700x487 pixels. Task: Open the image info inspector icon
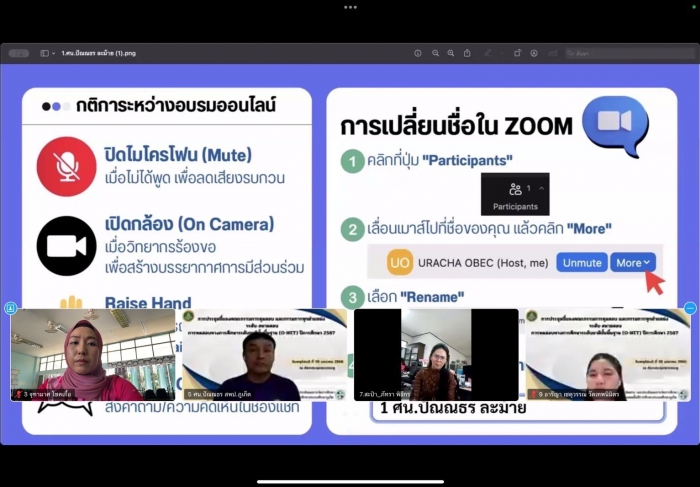click(418, 53)
